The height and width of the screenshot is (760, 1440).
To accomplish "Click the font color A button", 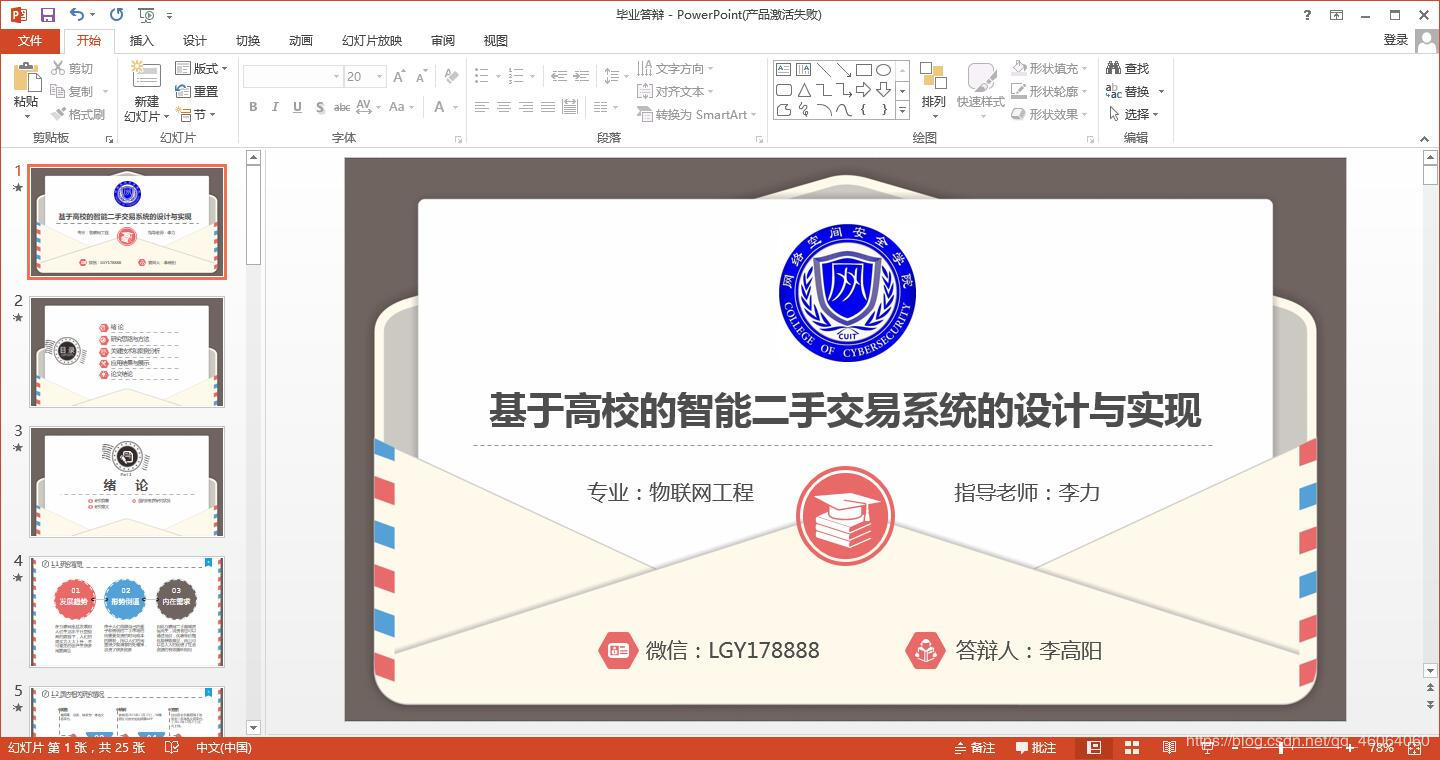I will click(439, 107).
